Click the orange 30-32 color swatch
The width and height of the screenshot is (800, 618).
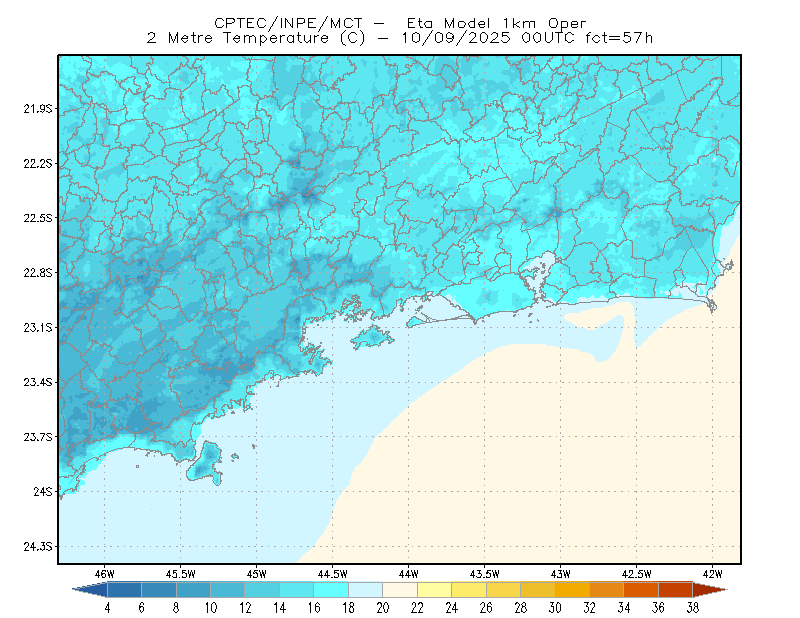572,589
